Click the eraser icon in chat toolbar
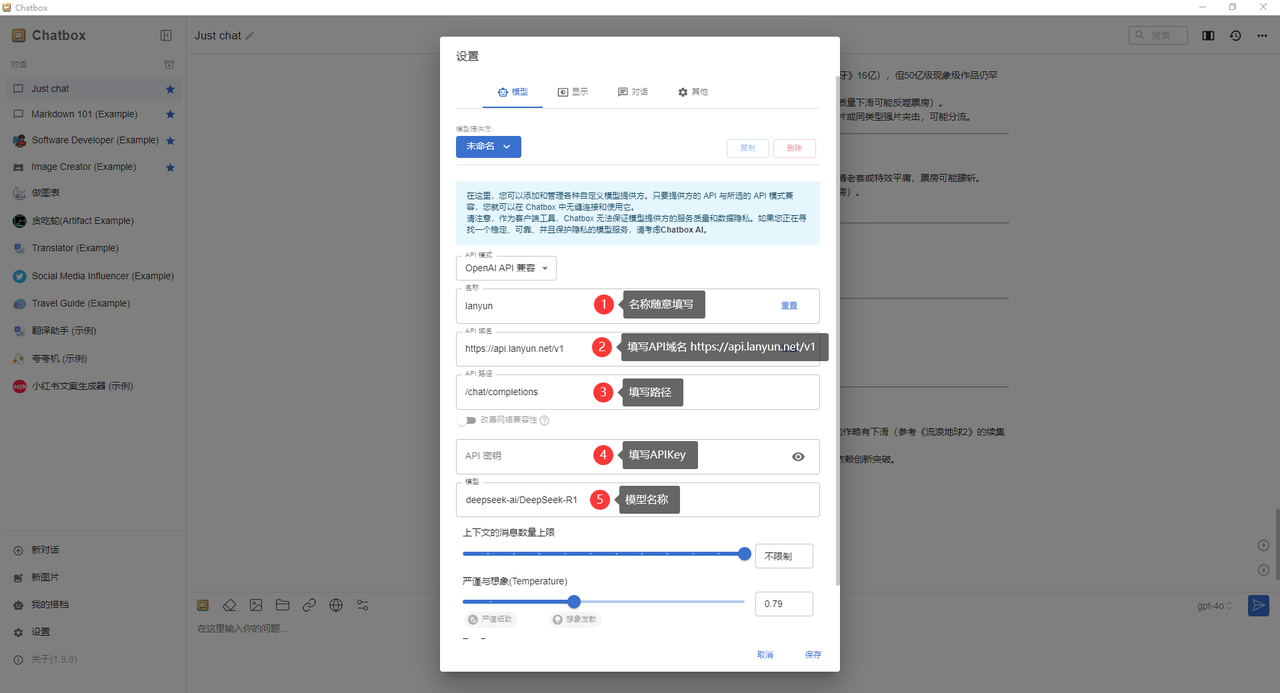The height and width of the screenshot is (693, 1280). coord(229,605)
